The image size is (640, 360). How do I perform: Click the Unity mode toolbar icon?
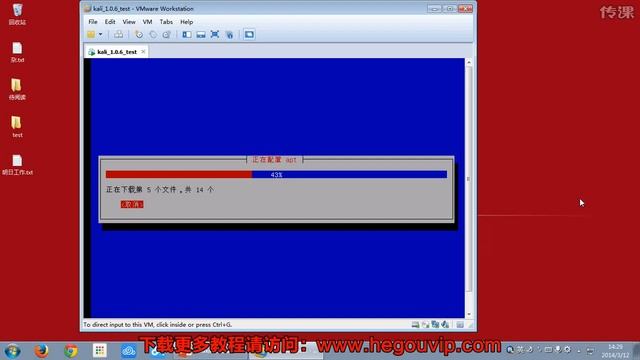pyautogui.click(x=229, y=35)
